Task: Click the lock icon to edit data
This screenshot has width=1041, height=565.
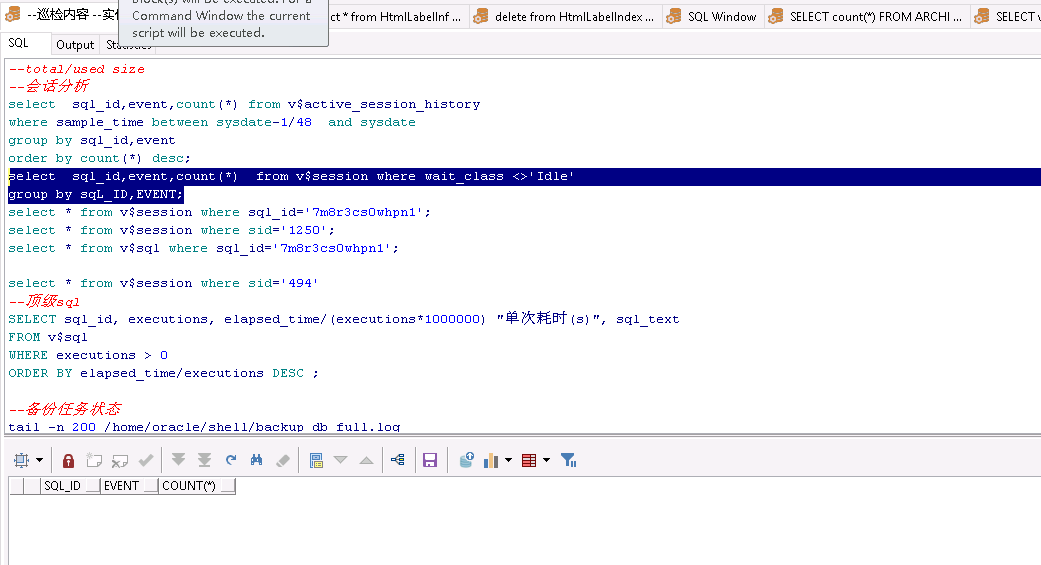Action: click(68, 461)
